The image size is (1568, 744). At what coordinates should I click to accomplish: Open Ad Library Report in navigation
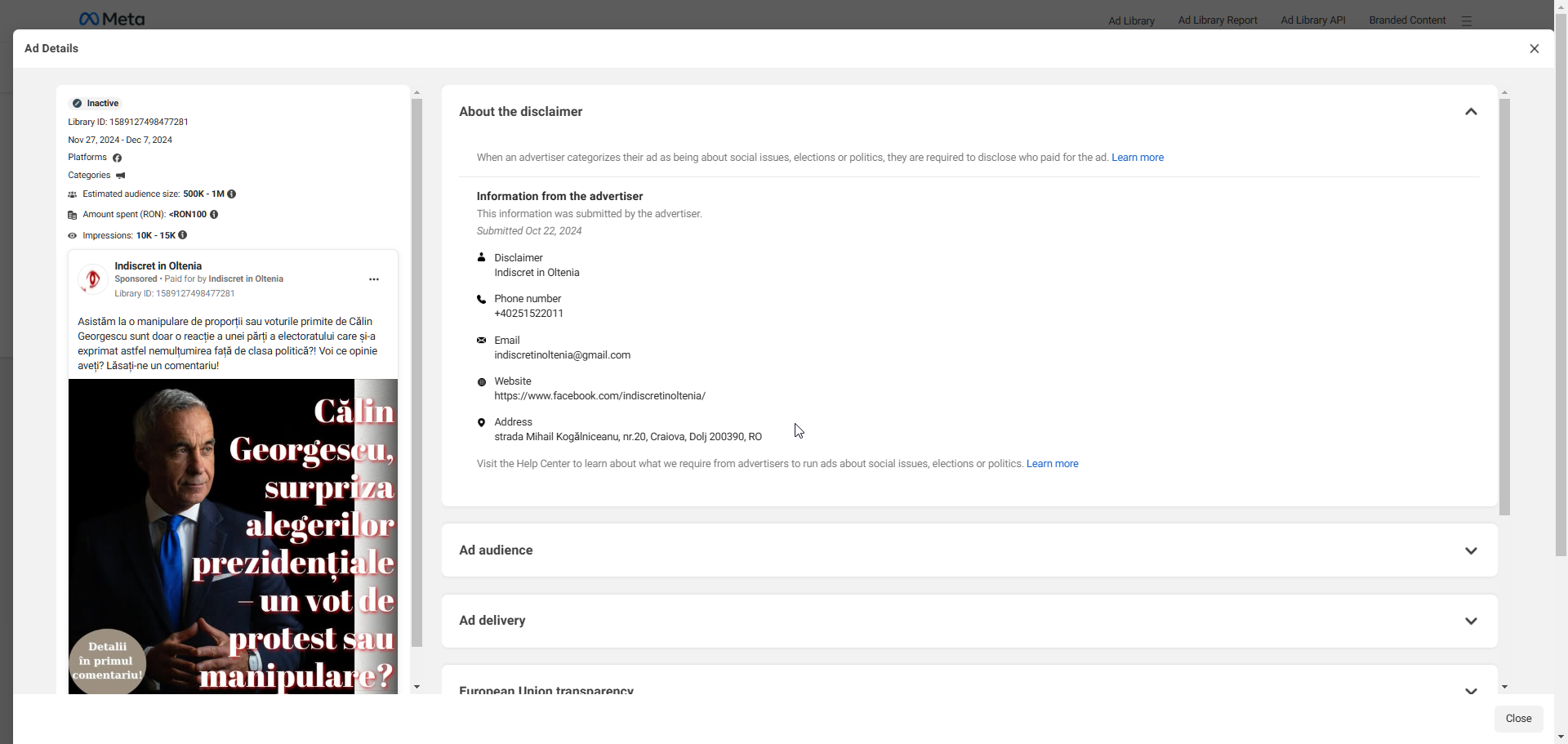click(1217, 20)
